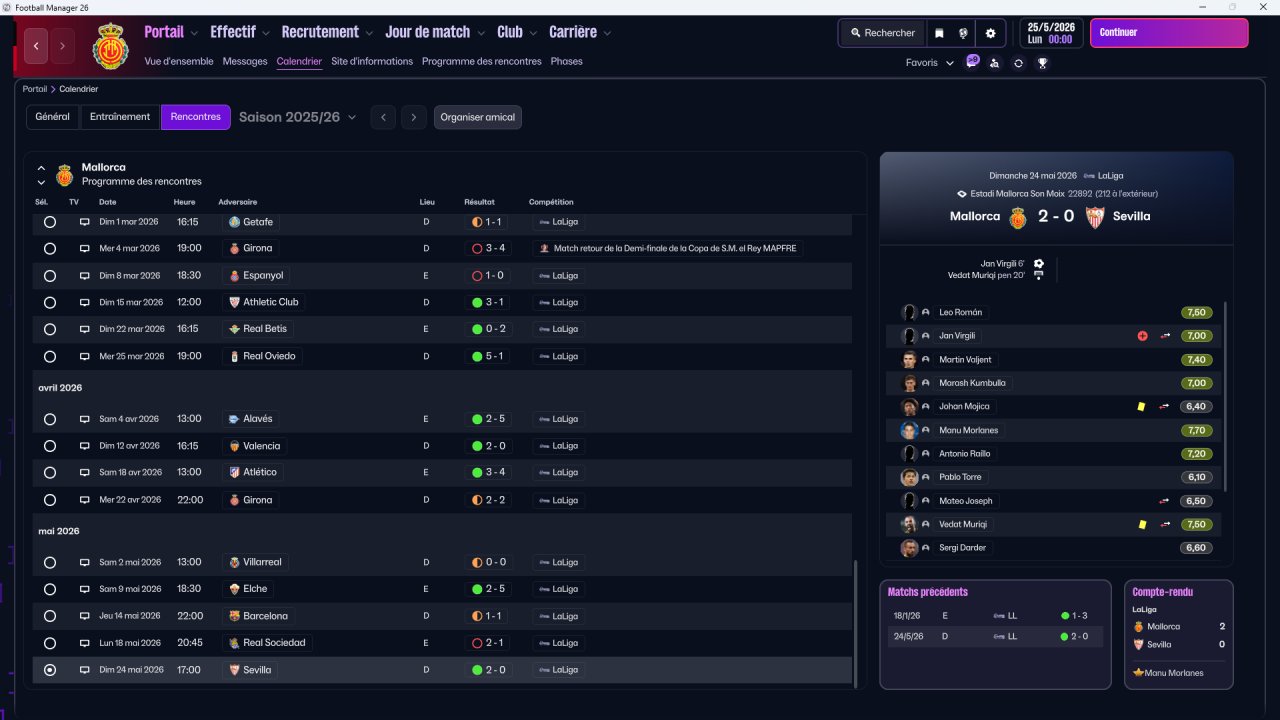
Task: Click Pablo Torre player portrait
Action: point(909,477)
